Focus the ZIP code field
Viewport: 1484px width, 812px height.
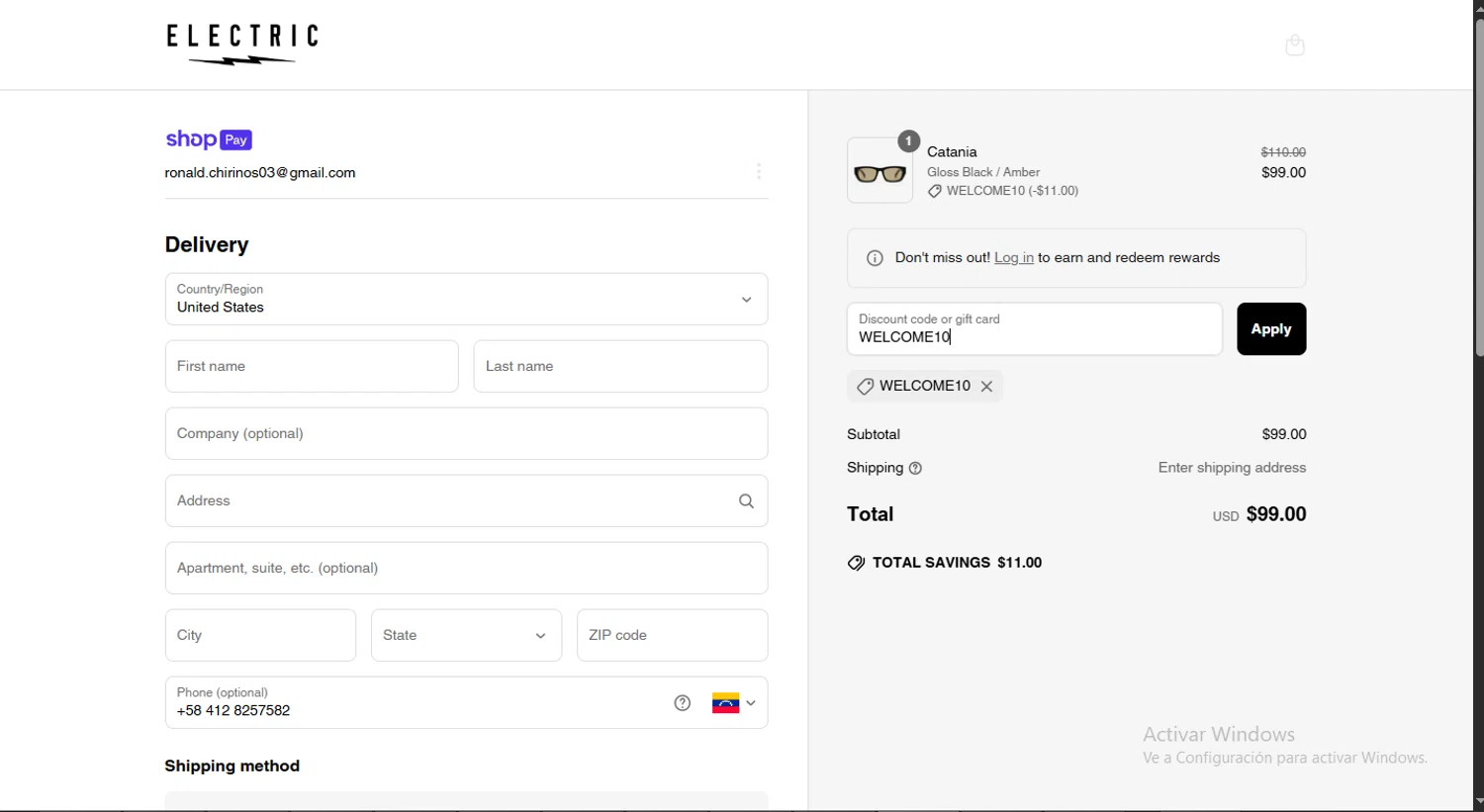click(673, 636)
